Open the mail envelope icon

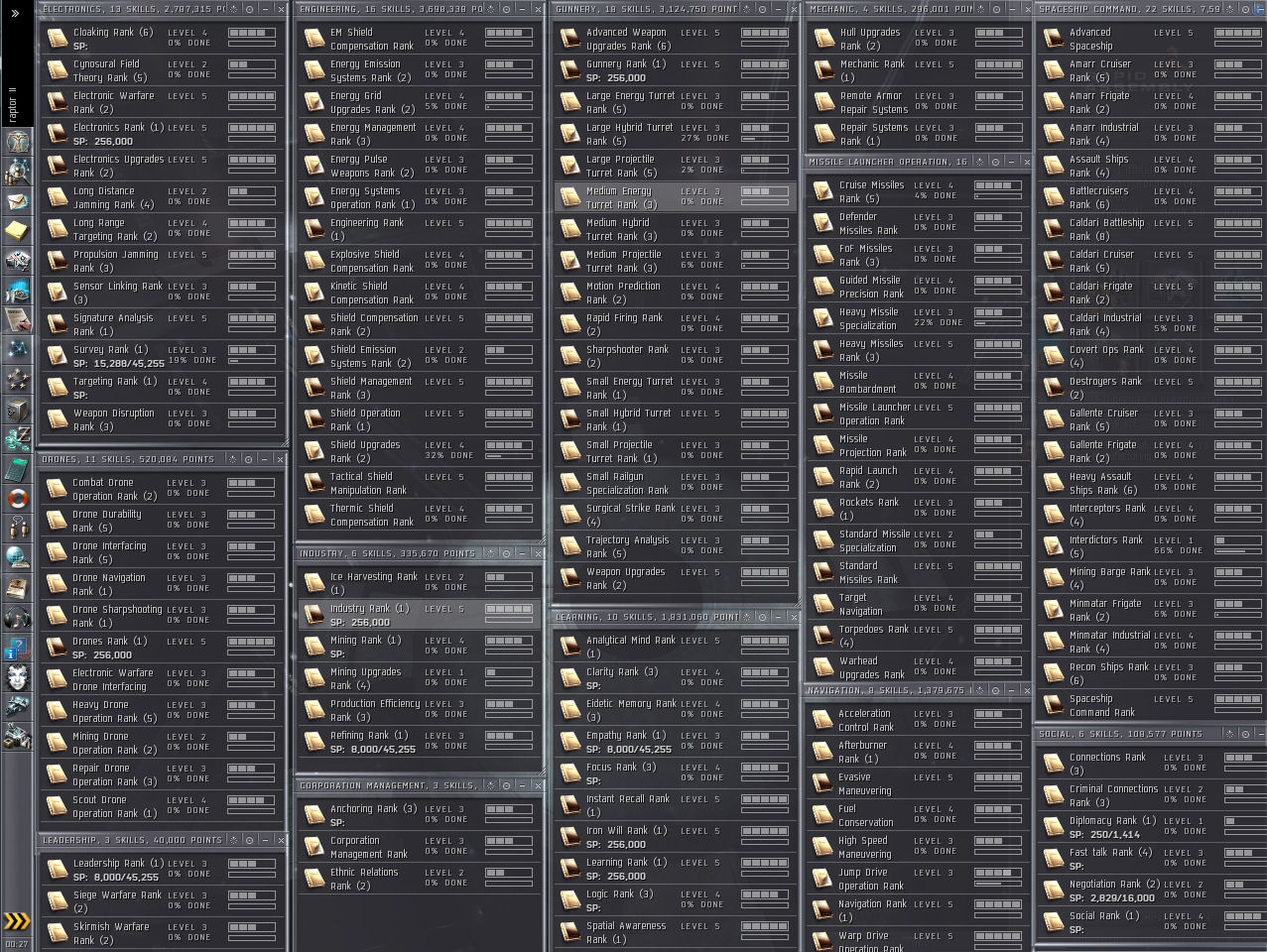pyautogui.click(x=17, y=201)
